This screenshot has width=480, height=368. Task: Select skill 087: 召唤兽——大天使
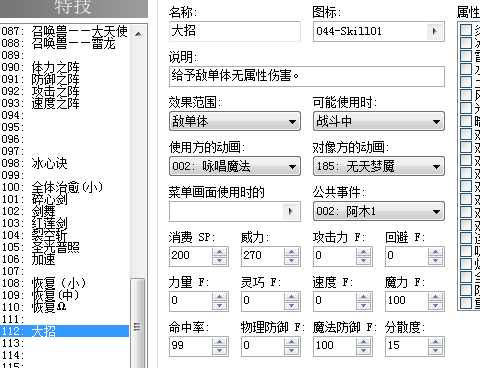(x=65, y=31)
